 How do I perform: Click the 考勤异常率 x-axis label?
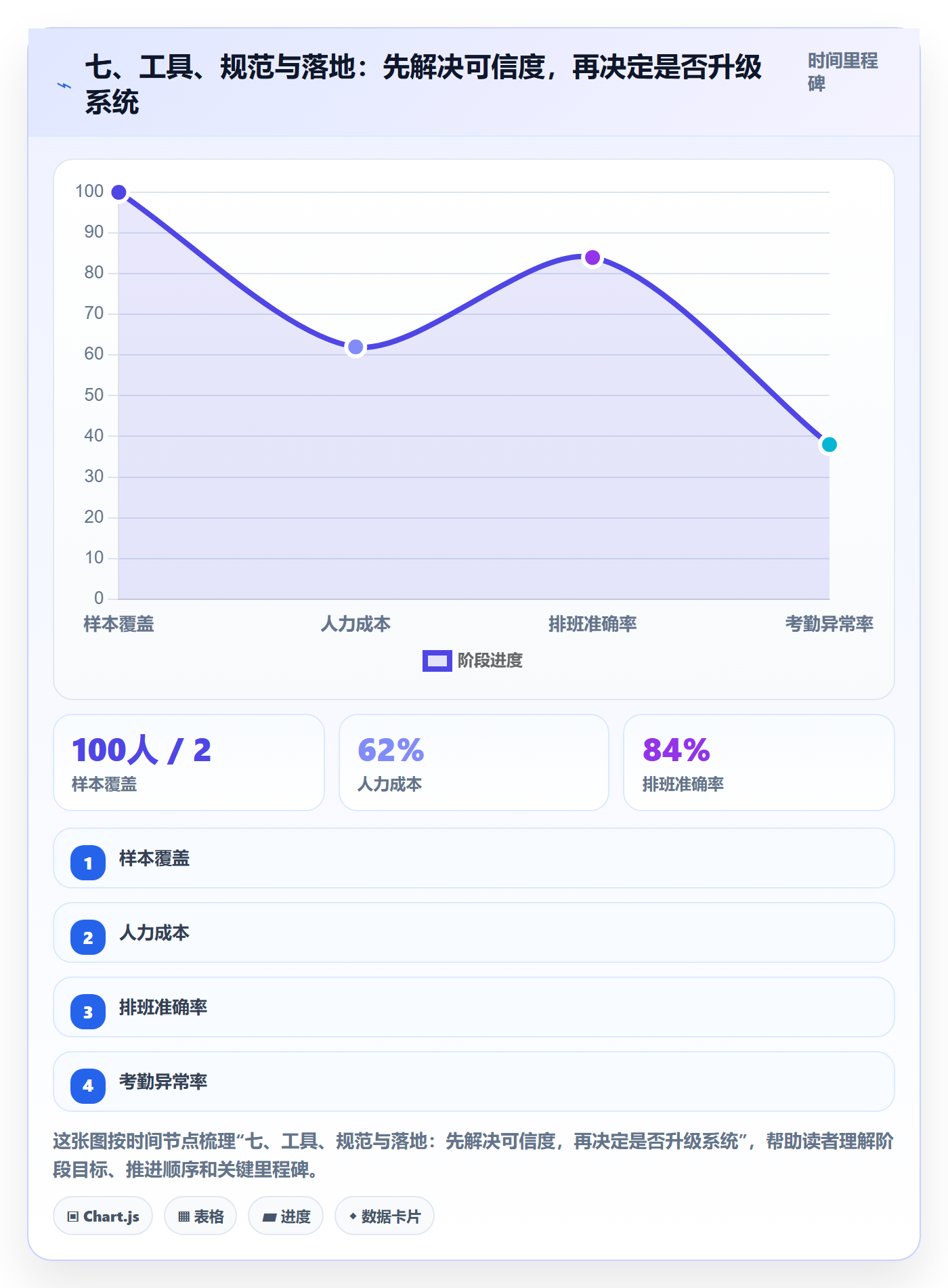click(829, 624)
